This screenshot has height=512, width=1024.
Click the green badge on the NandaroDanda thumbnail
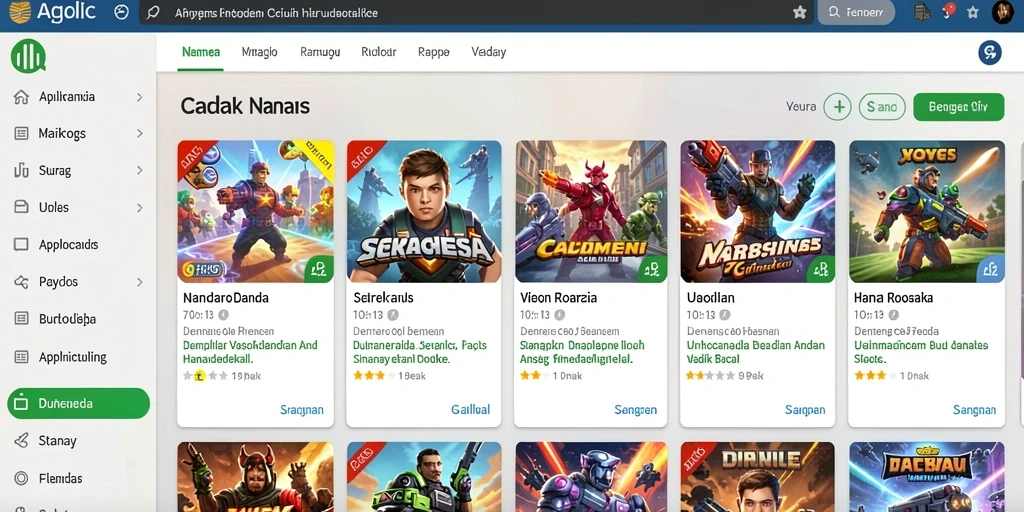pyautogui.click(x=319, y=268)
